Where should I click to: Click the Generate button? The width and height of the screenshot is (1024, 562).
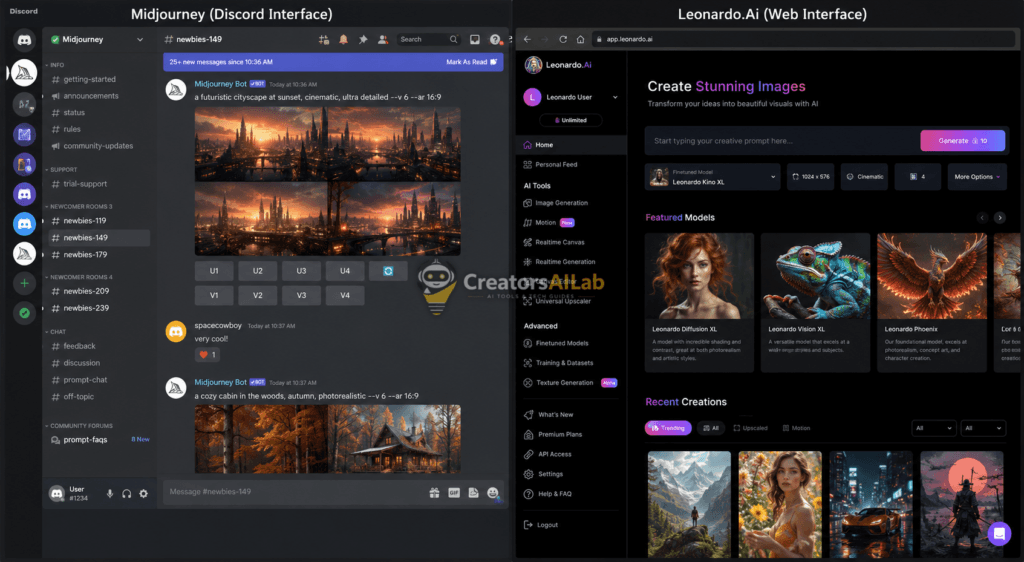[x=963, y=140]
